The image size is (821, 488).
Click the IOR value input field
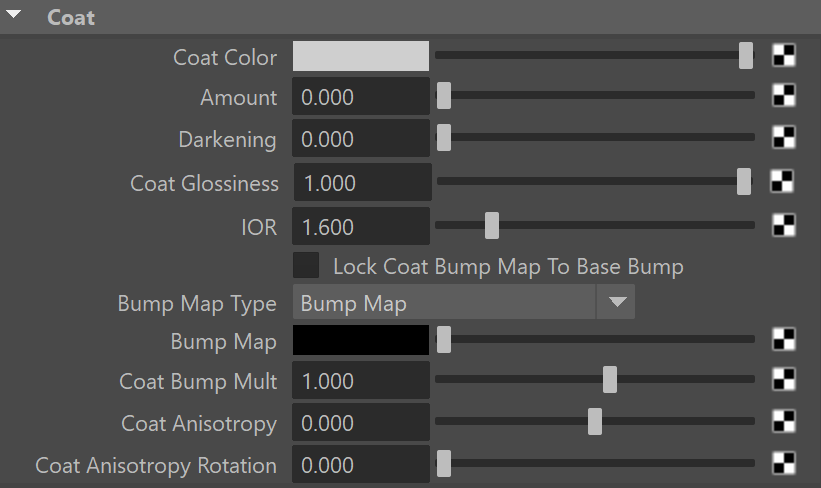(x=361, y=226)
